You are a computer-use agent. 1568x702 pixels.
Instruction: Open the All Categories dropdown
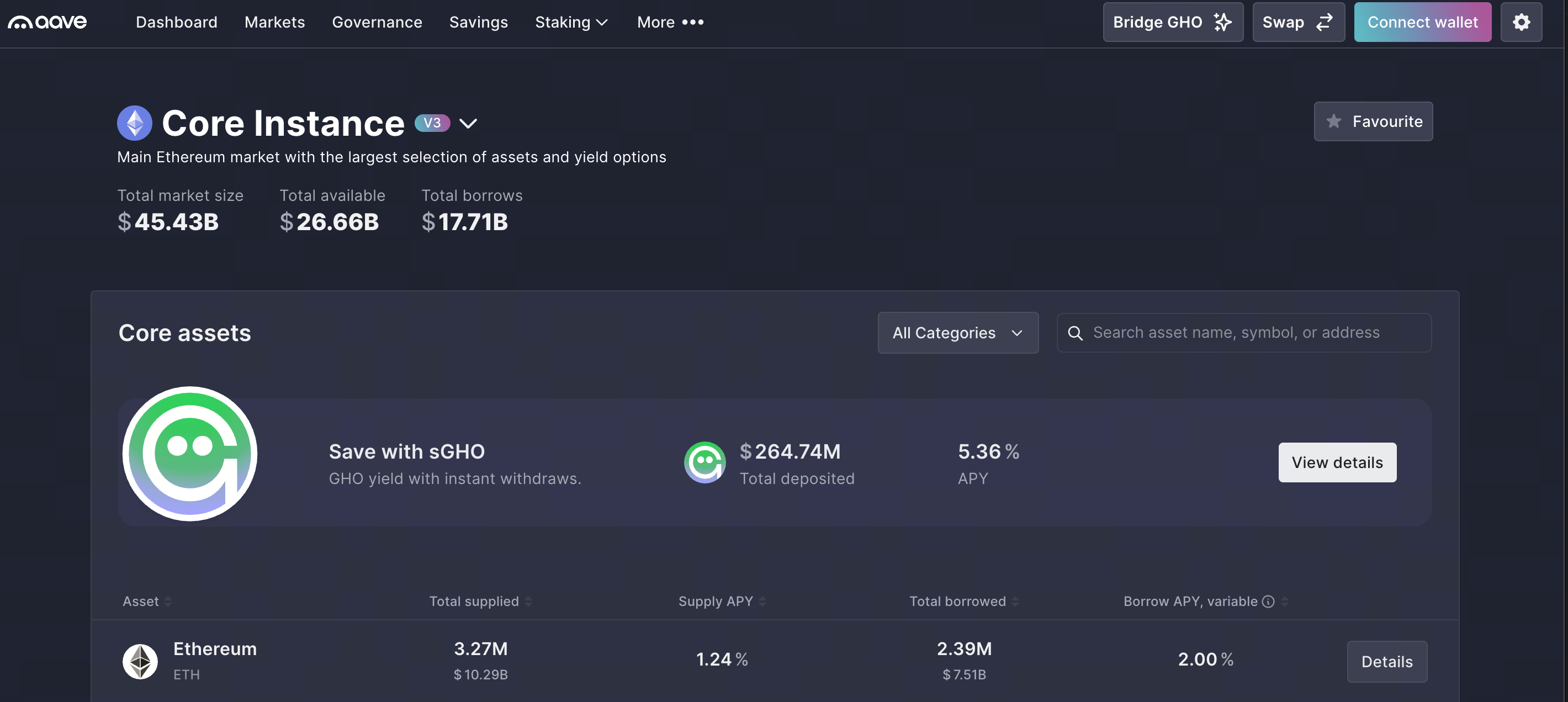coord(957,333)
